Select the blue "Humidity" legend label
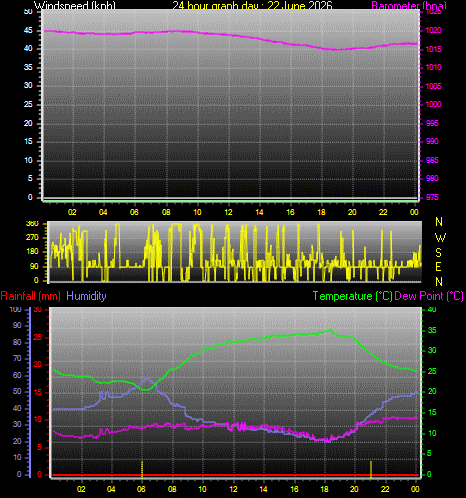The width and height of the screenshot is (466, 498). [86, 296]
